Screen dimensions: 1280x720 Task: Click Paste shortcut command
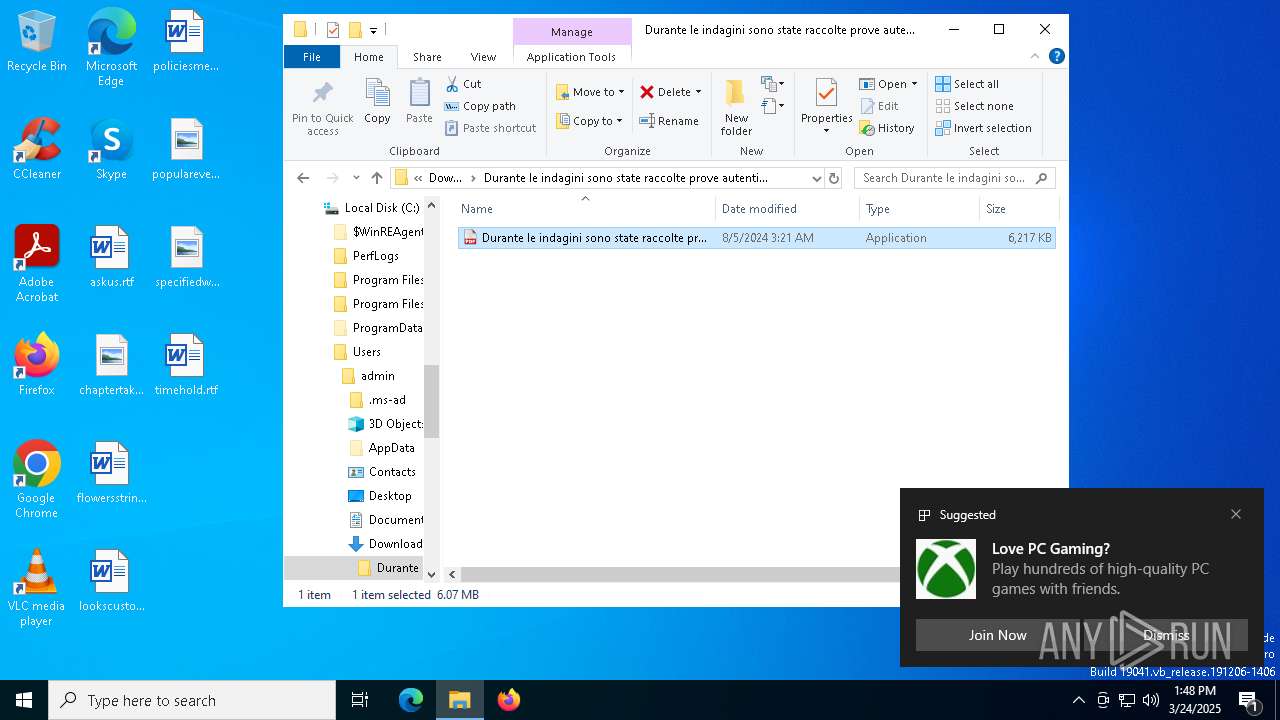(x=490, y=128)
